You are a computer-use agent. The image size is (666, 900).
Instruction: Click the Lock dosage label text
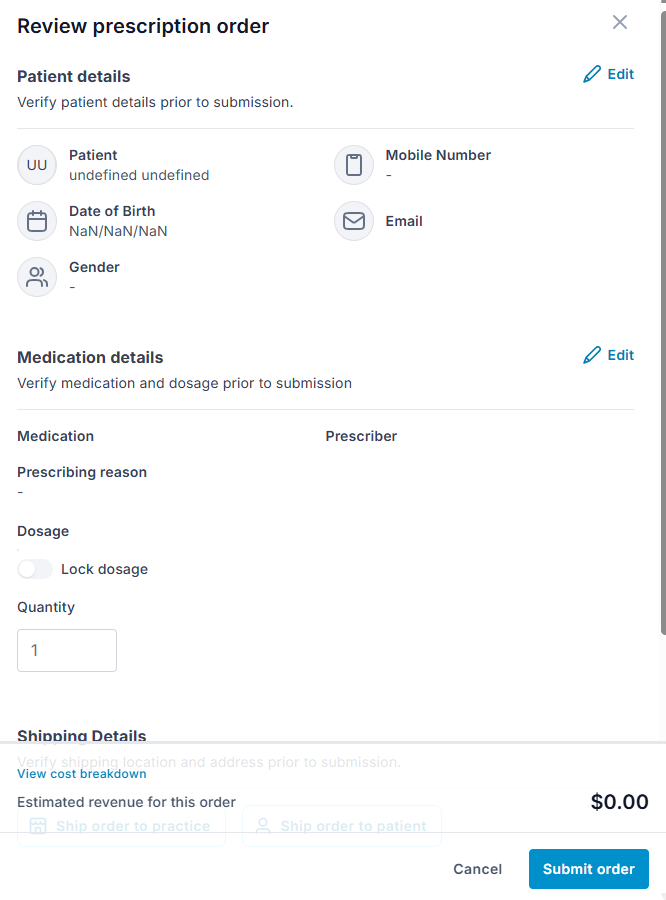(104, 569)
